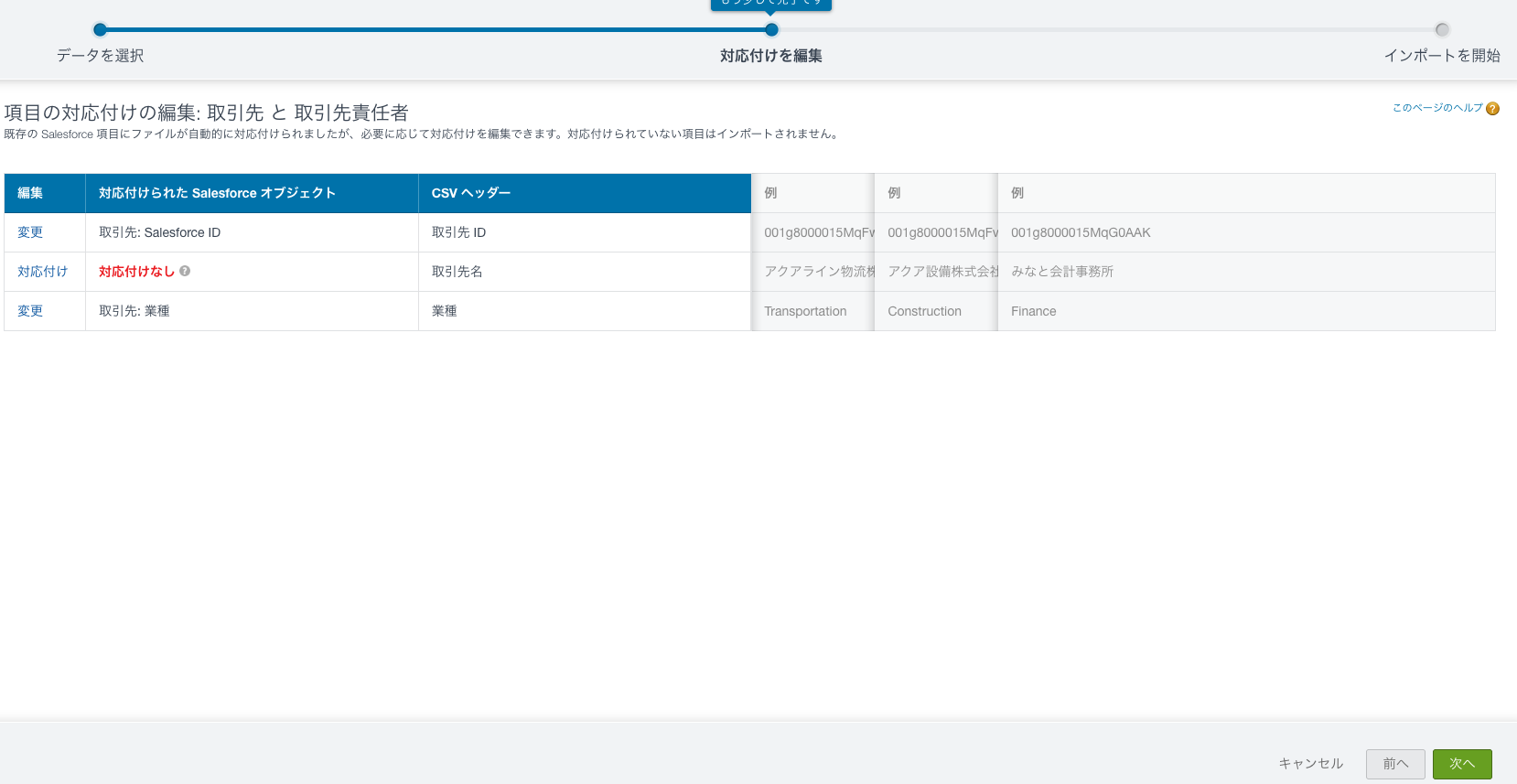Select the 対応付けを編集 step label

(x=771, y=56)
